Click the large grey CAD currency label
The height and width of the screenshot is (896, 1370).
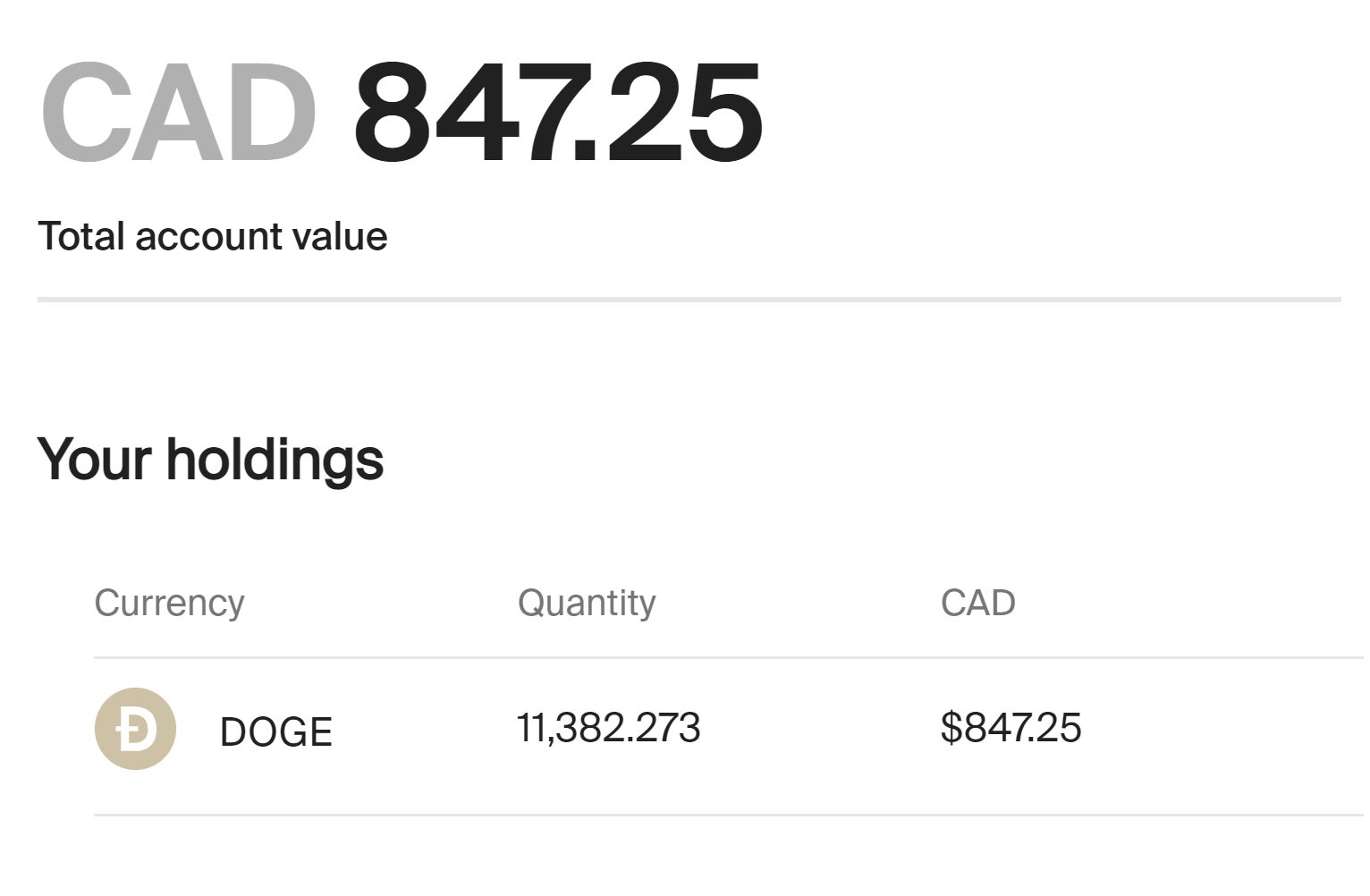pos(179,114)
